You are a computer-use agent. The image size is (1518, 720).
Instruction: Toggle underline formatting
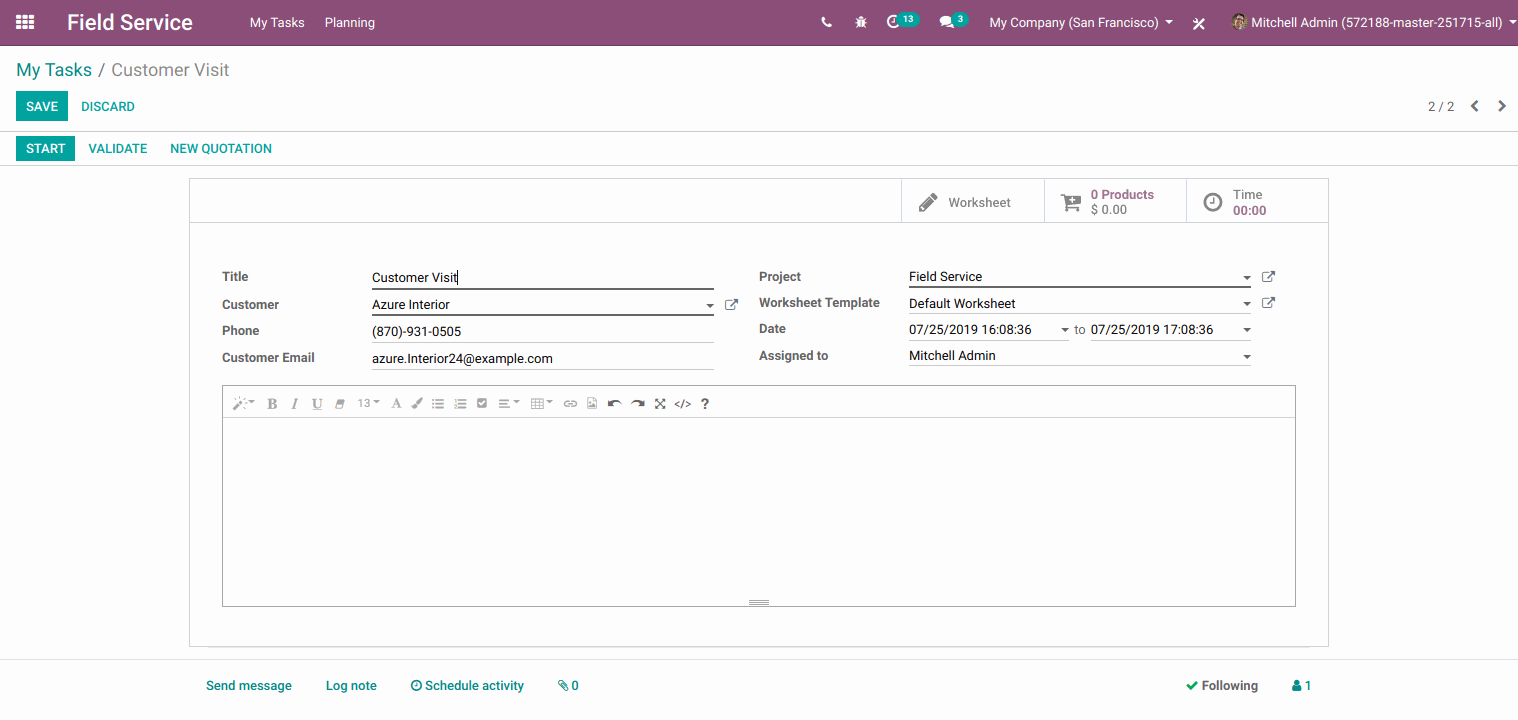point(317,403)
